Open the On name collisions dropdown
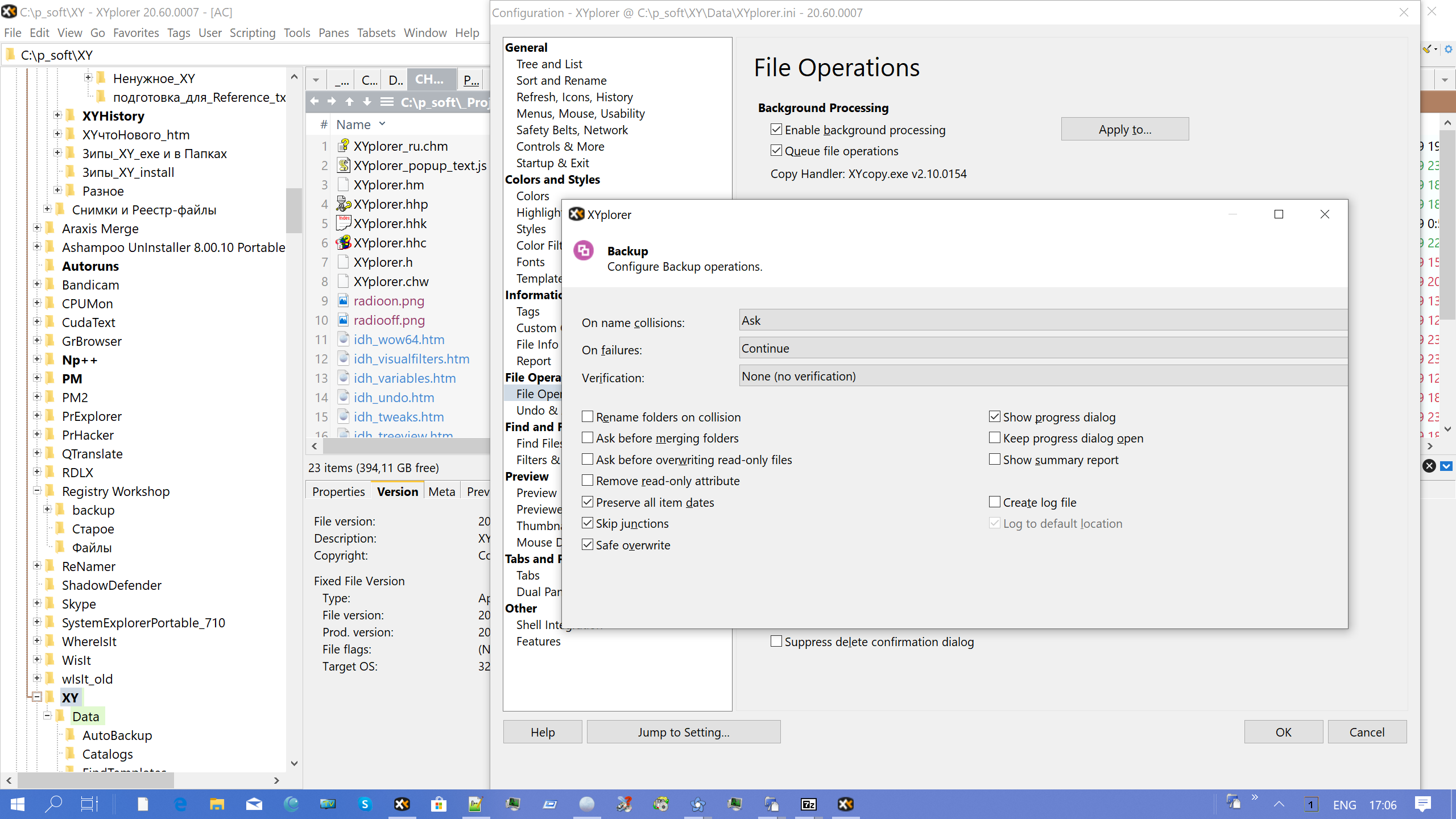The image size is (1456, 819). point(1043,320)
